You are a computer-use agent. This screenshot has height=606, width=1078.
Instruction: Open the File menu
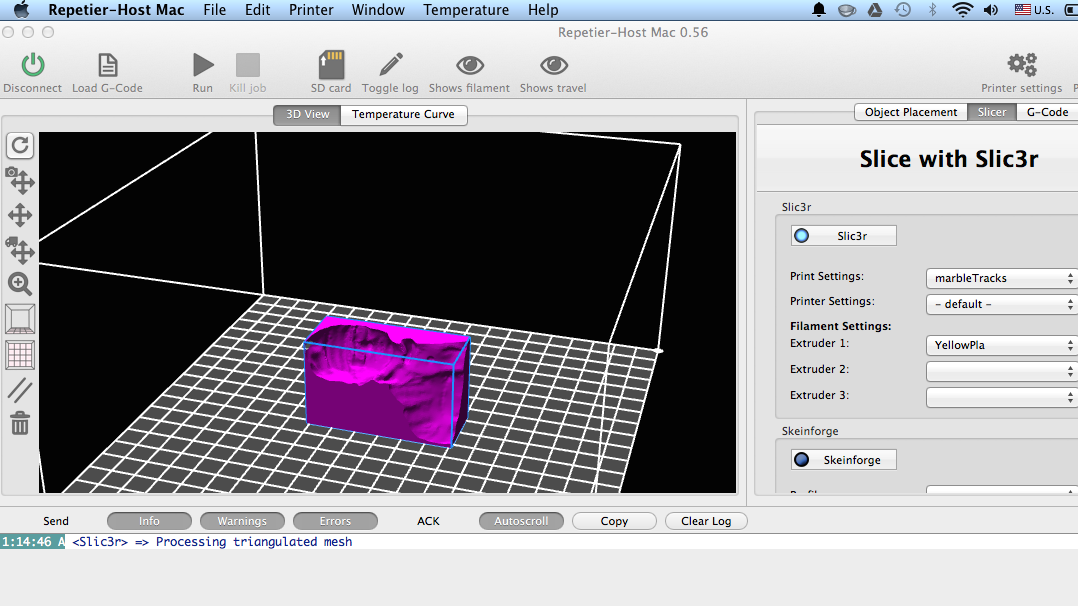(214, 10)
